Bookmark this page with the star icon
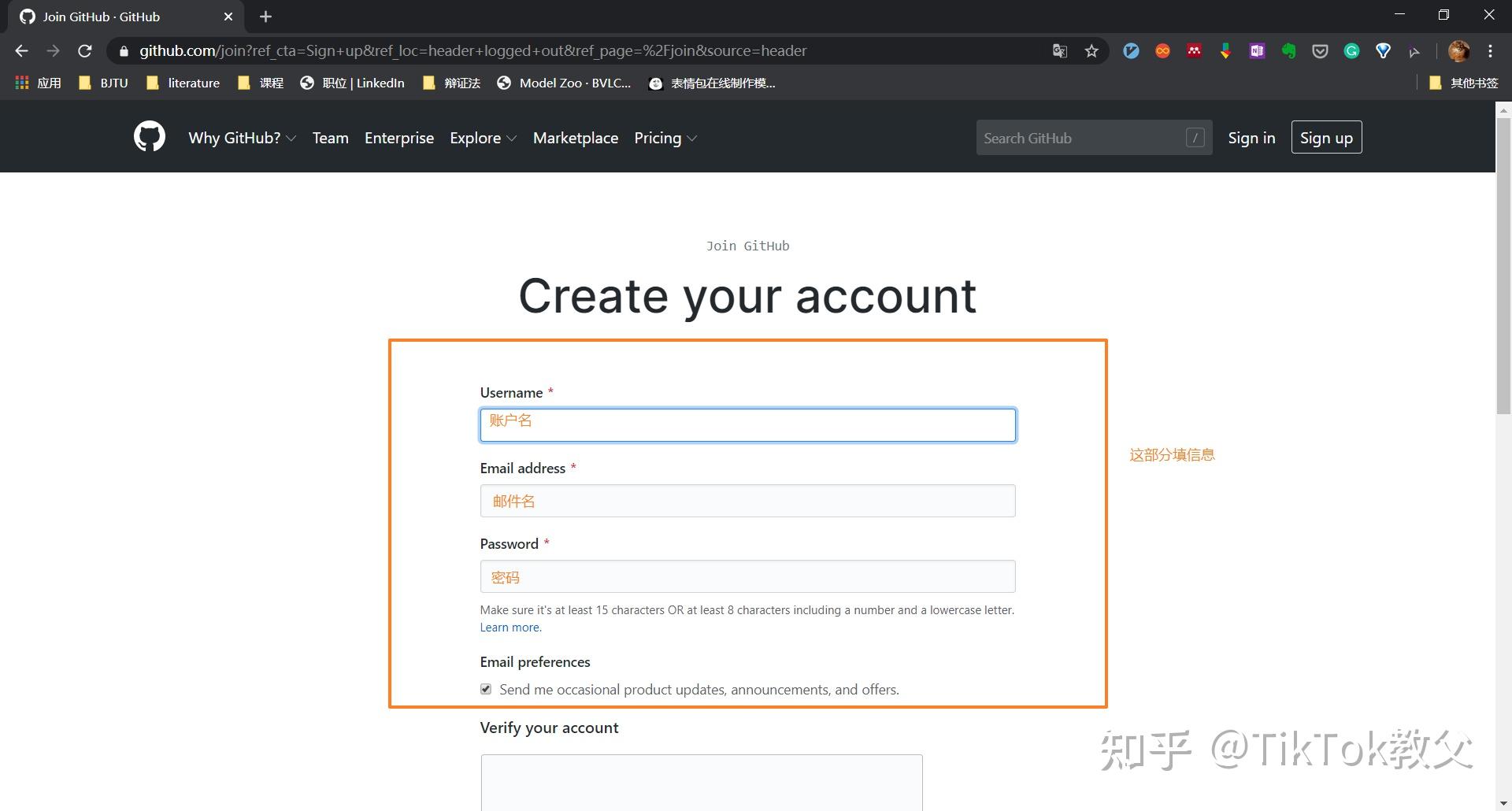This screenshot has width=1512, height=811. [1091, 50]
